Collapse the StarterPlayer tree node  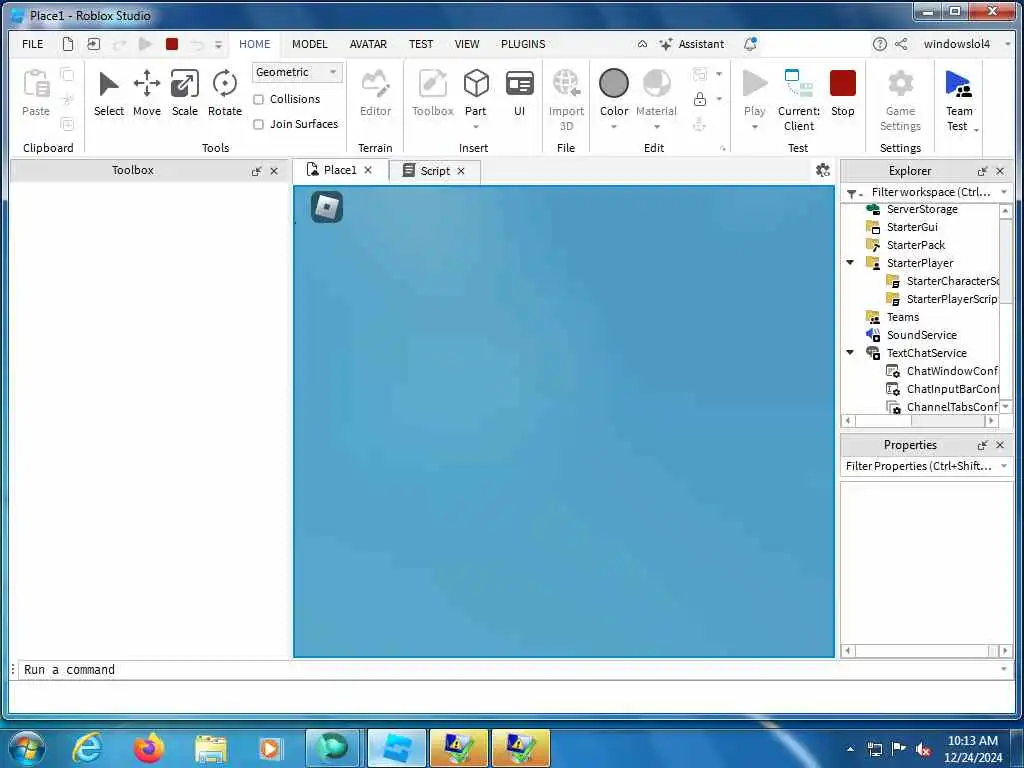click(x=850, y=263)
